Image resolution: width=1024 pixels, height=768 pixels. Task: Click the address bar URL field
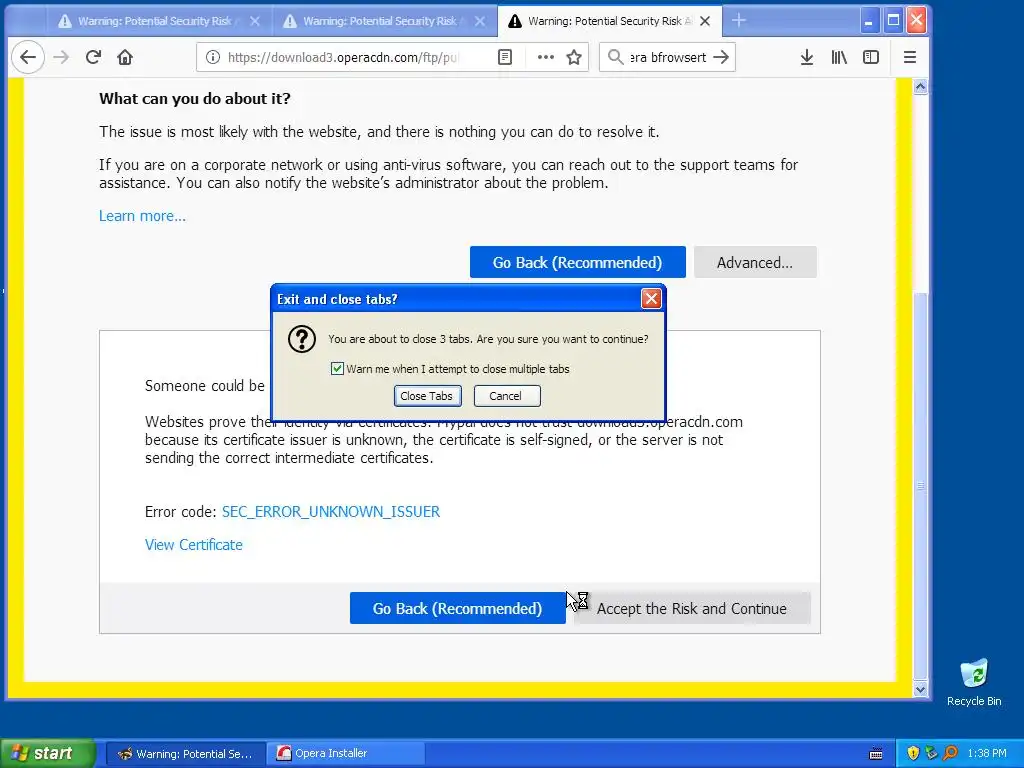pyautogui.click(x=342, y=57)
